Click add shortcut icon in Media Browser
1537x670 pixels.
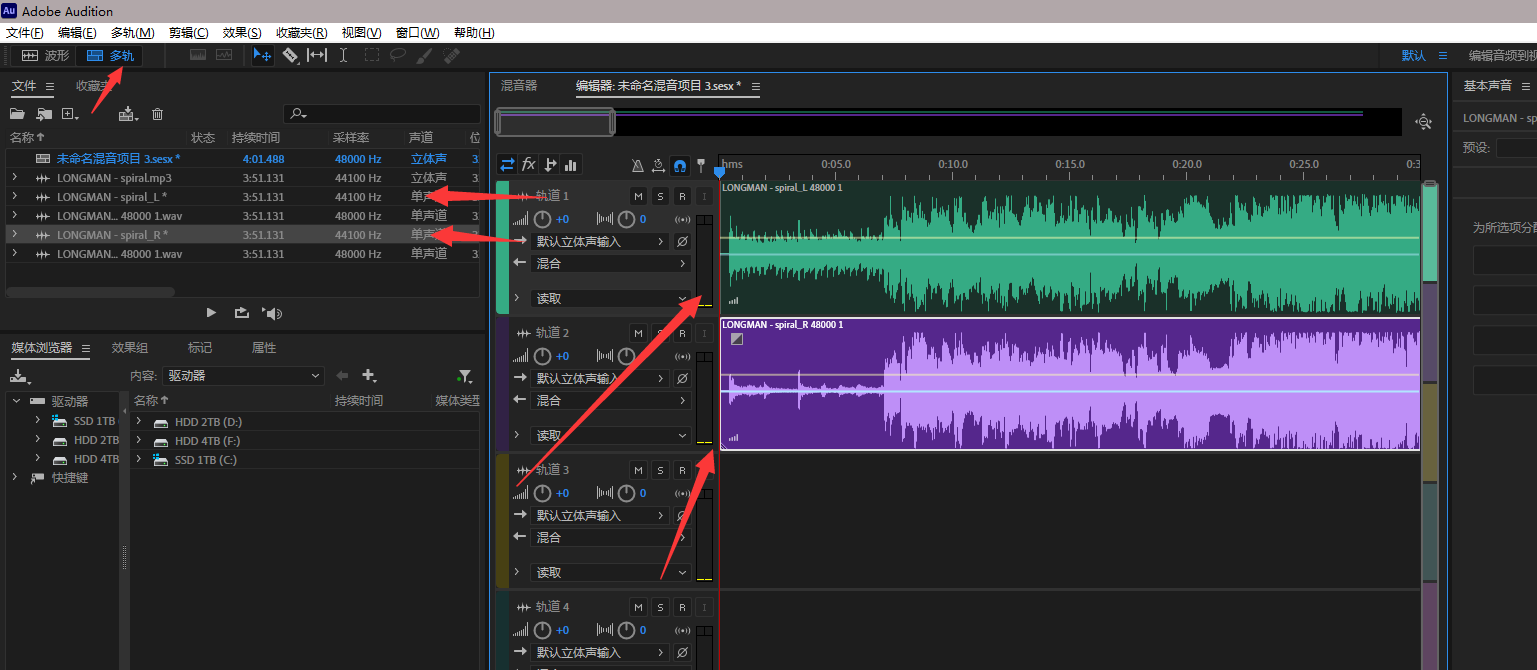(369, 376)
